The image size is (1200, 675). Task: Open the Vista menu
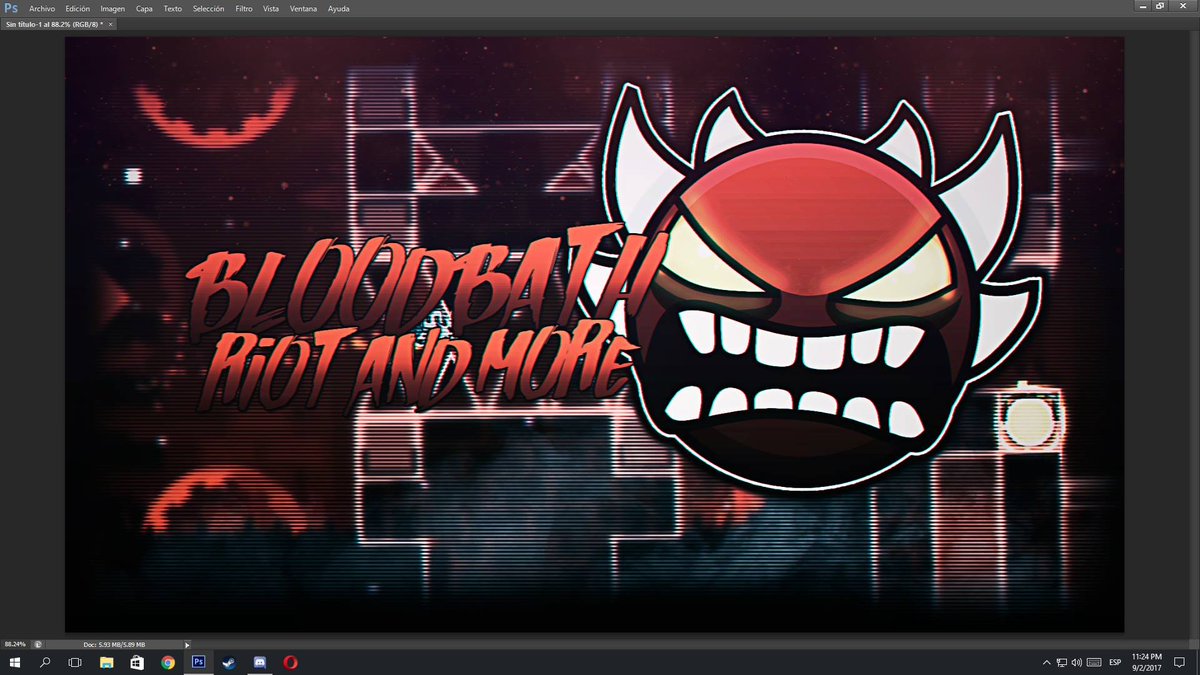tap(271, 8)
